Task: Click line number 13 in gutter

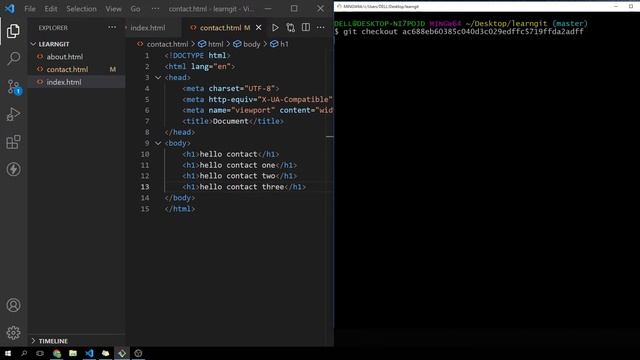Action: click(x=145, y=187)
